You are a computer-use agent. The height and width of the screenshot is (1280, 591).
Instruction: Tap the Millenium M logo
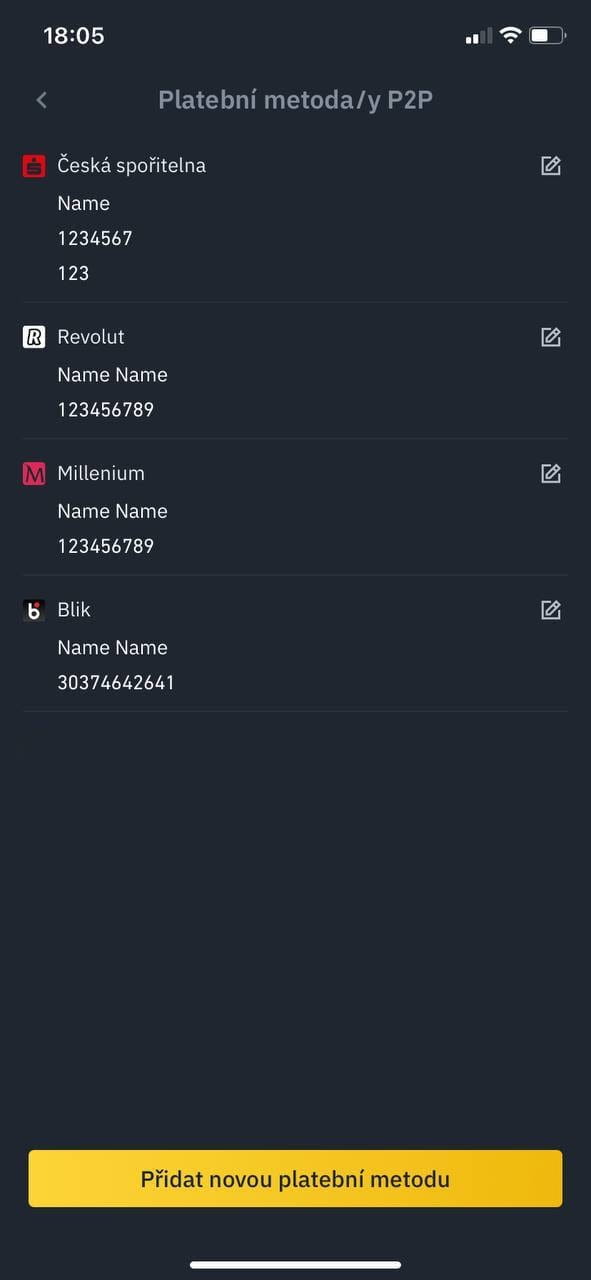pyautogui.click(x=34, y=474)
